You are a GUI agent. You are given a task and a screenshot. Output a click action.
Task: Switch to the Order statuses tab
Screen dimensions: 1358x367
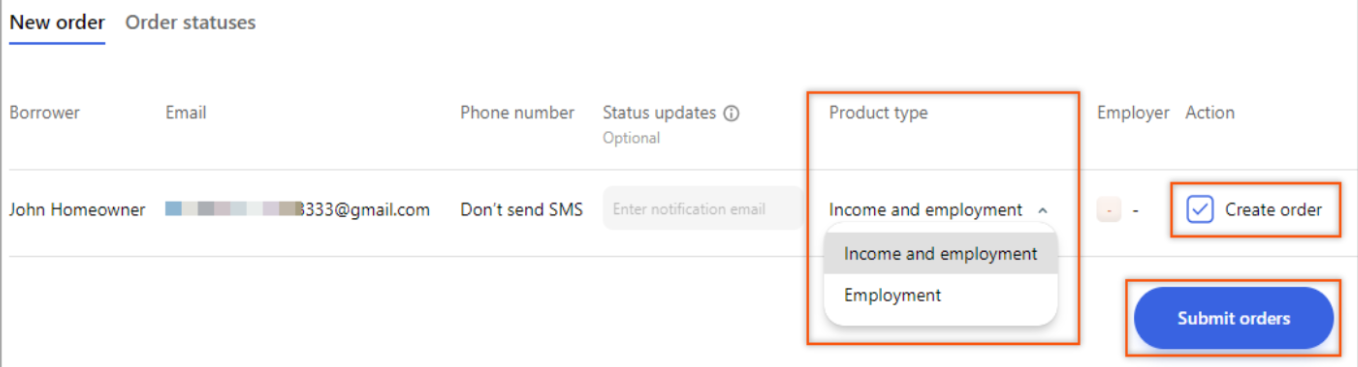pyautogui.click(x=190, y=22)
